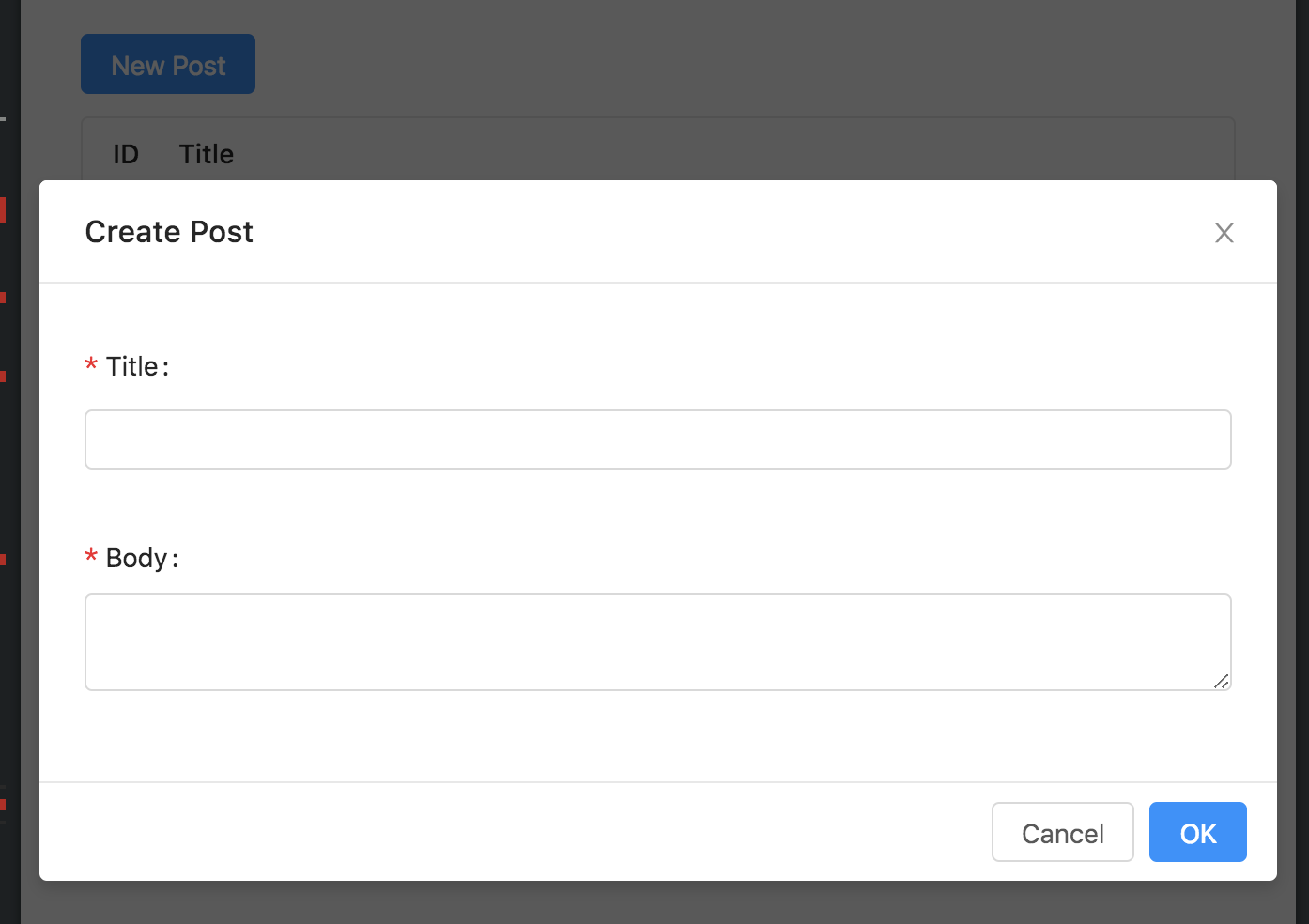Screen dimensions: 1309x924
Task: Click the Body field label
Action: pos(137,558)
